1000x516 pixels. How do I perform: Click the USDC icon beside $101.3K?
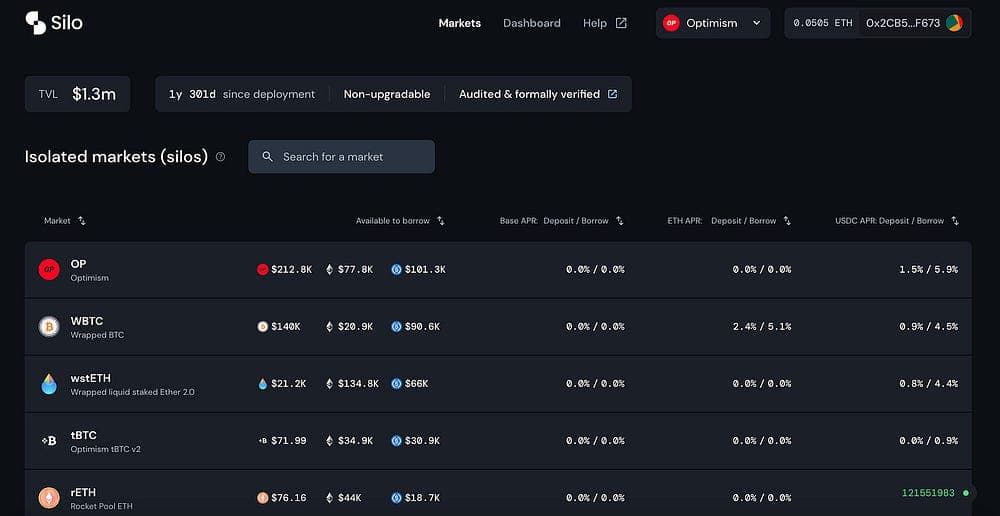(x=397, y=270)
